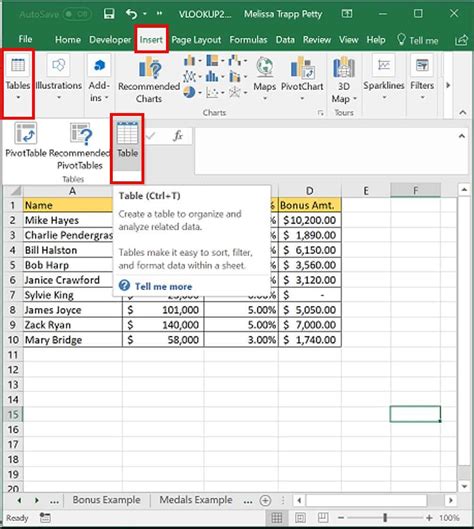Insert a statistic chart

(215, 77)
